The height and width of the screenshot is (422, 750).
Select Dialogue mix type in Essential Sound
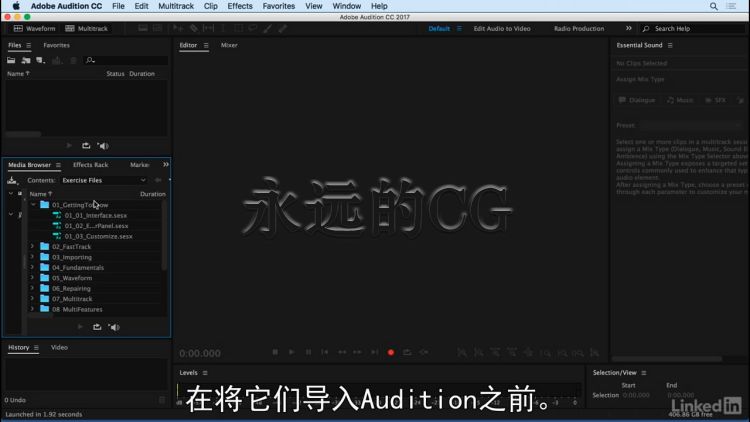637,100
